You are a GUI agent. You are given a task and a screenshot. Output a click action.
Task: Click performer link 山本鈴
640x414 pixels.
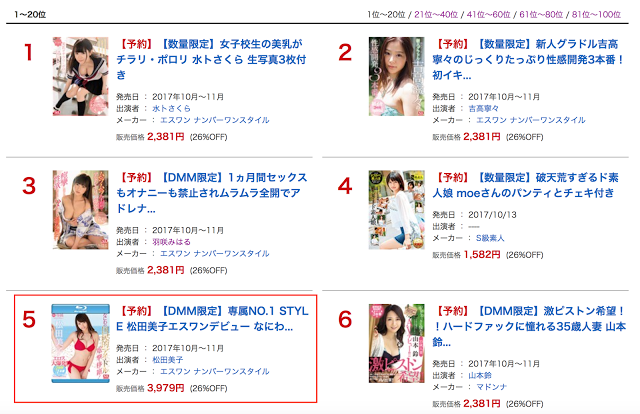(x=480, y=375)
